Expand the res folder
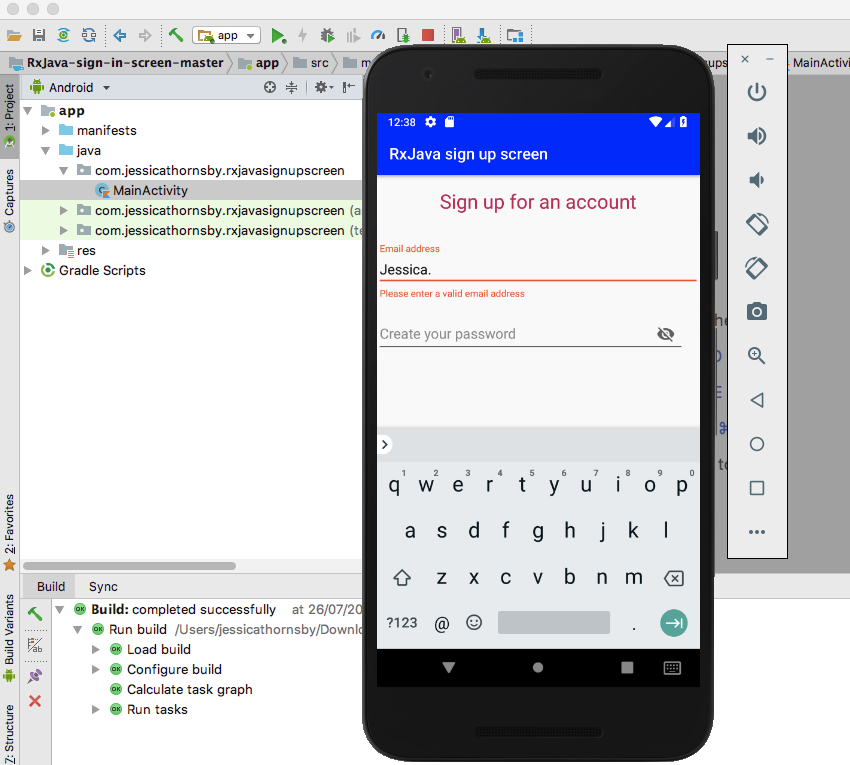 point(46,250)
